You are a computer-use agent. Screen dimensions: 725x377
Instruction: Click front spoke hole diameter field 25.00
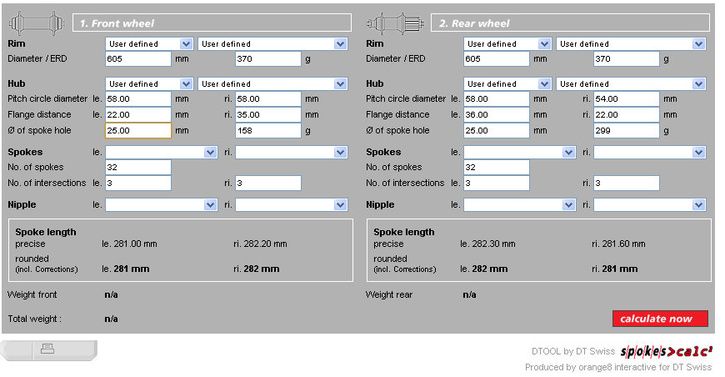pos(138,130)
